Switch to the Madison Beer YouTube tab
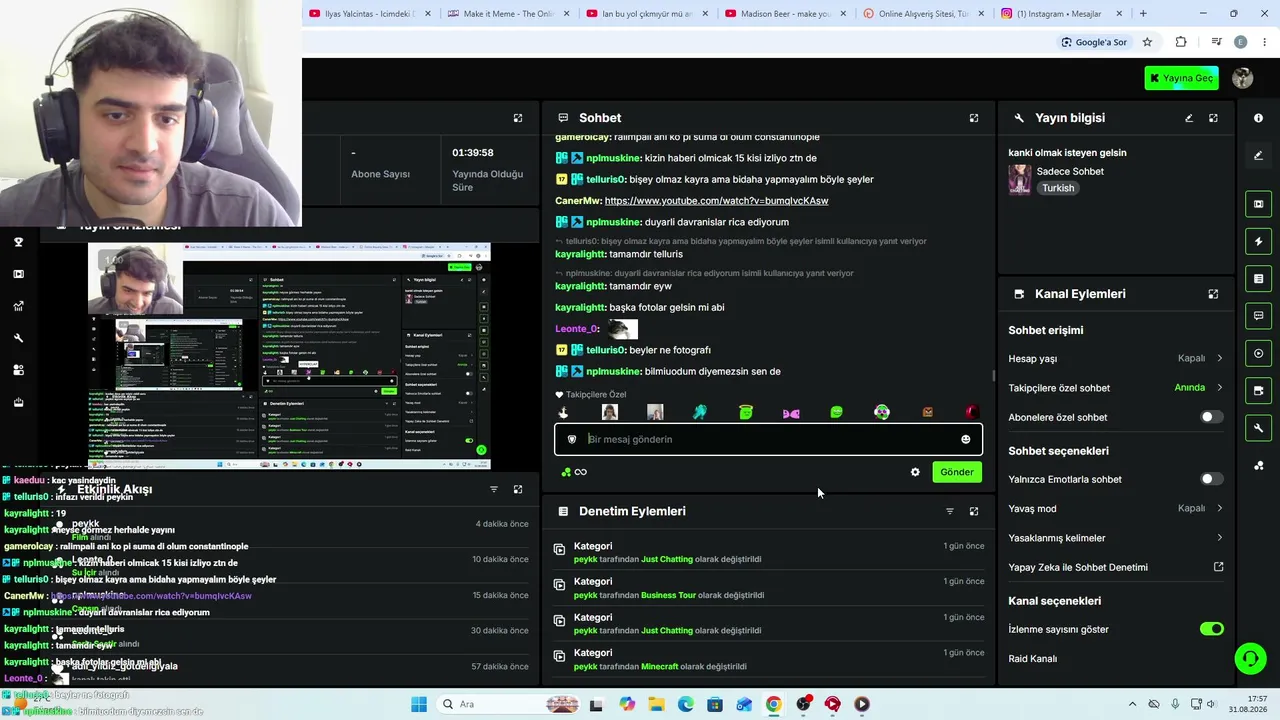This screenshot has width=1280, height=720. click(785, 14)
